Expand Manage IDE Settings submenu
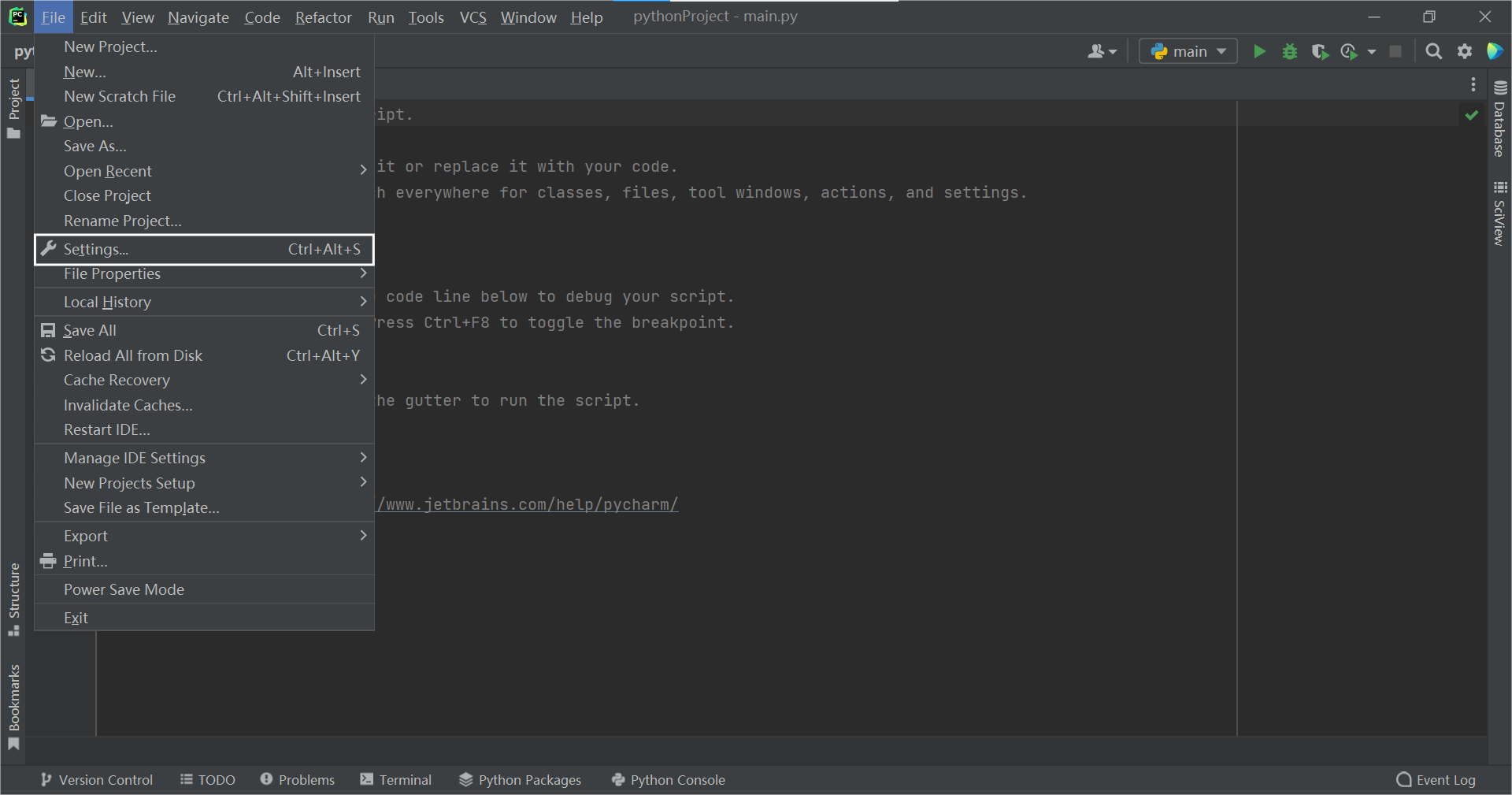 coord(204,458)
